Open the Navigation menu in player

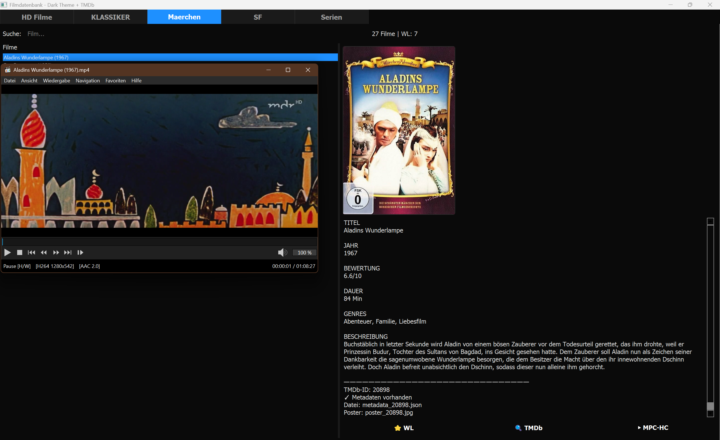(88, 80)
